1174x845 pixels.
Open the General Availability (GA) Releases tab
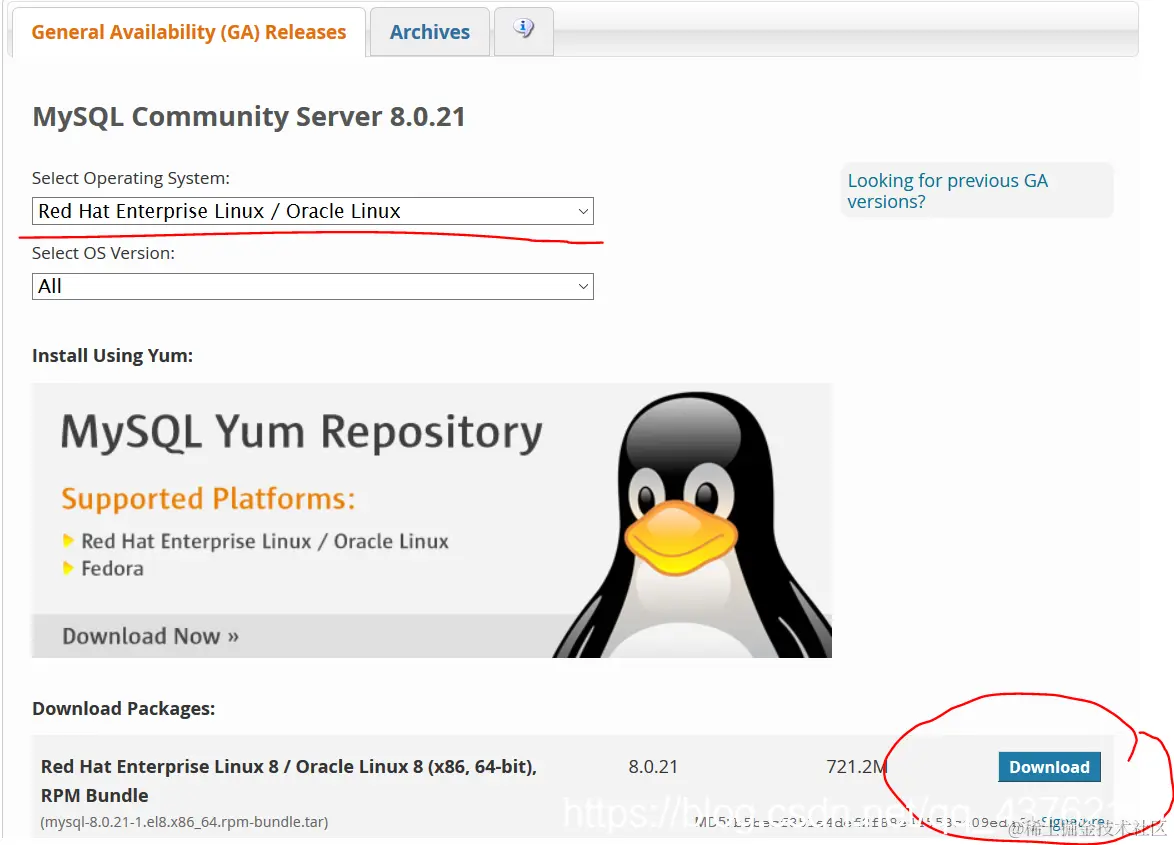(x=188, y=32)
